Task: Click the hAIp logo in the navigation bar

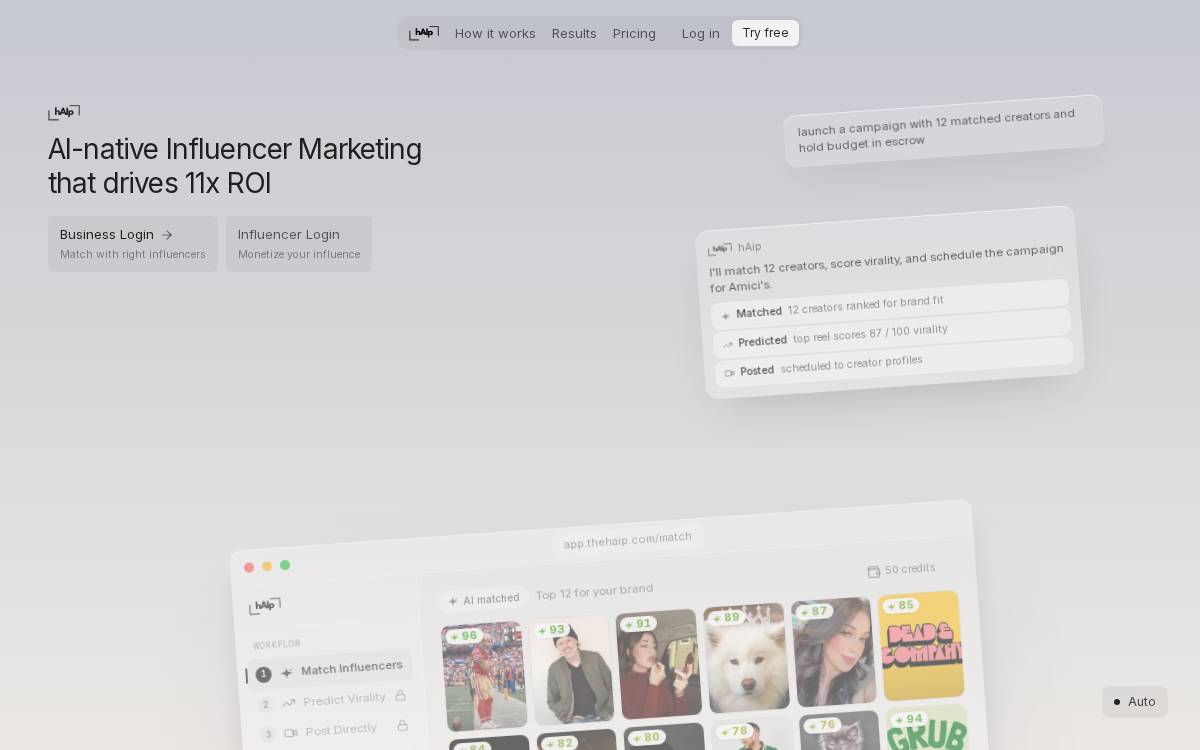Action: coord(424,33)
